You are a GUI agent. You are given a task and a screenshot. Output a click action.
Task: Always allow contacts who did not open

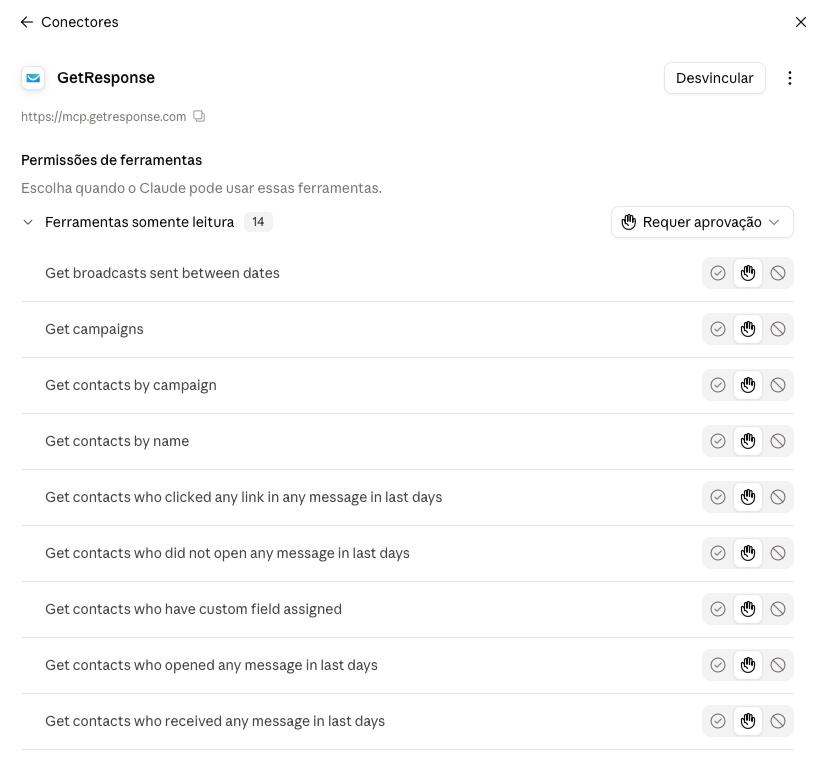[718, 553]
